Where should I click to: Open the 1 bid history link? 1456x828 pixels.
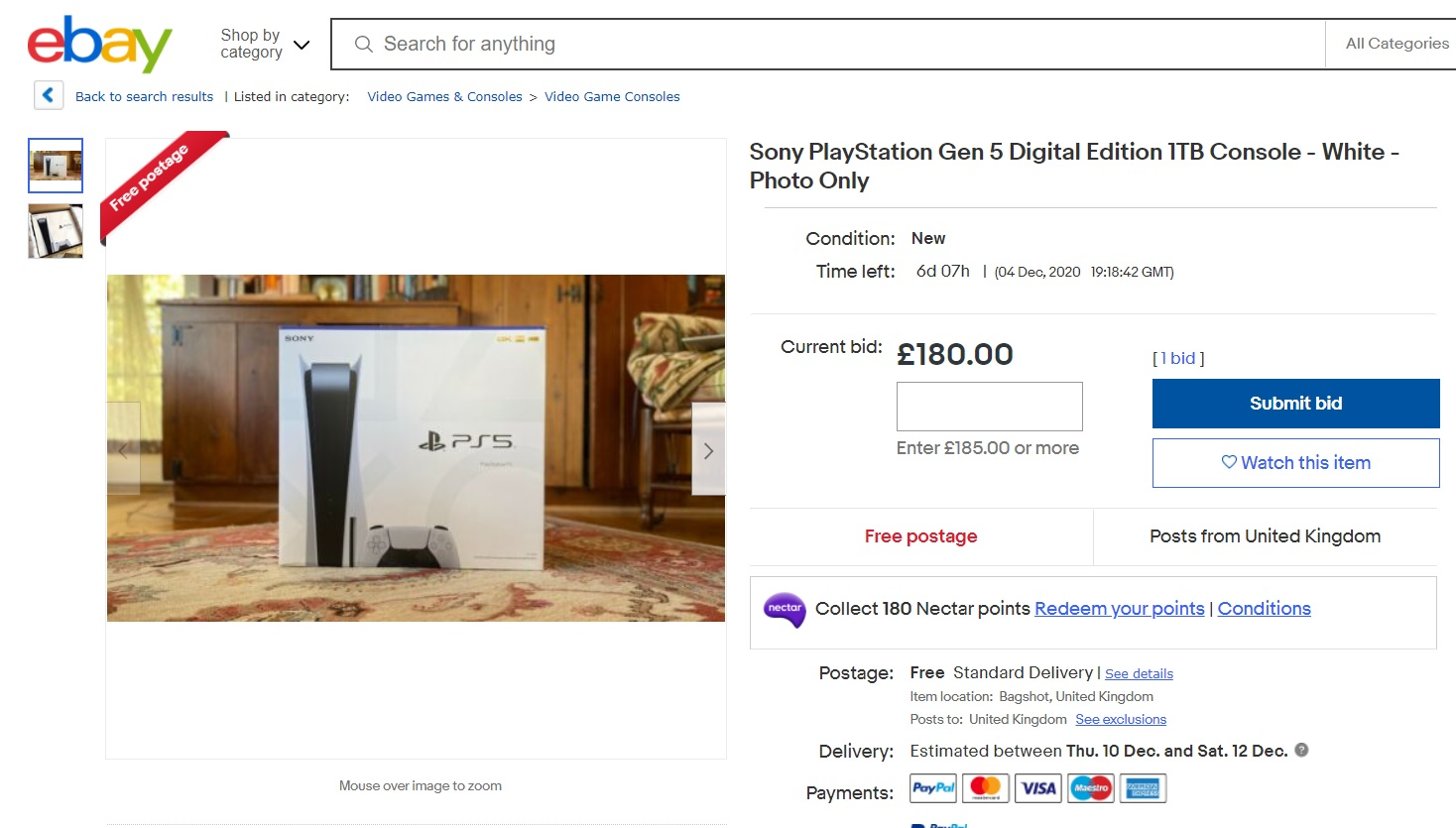(1177, 358)
